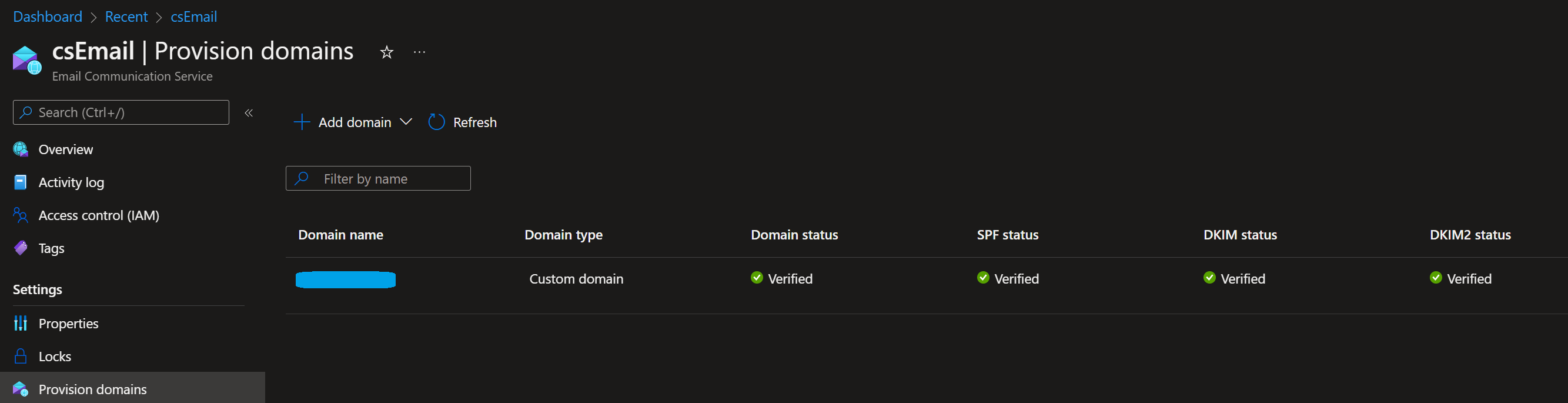Go to Recent breadcrumb link

pyautogui.click(x=126, y=16)
